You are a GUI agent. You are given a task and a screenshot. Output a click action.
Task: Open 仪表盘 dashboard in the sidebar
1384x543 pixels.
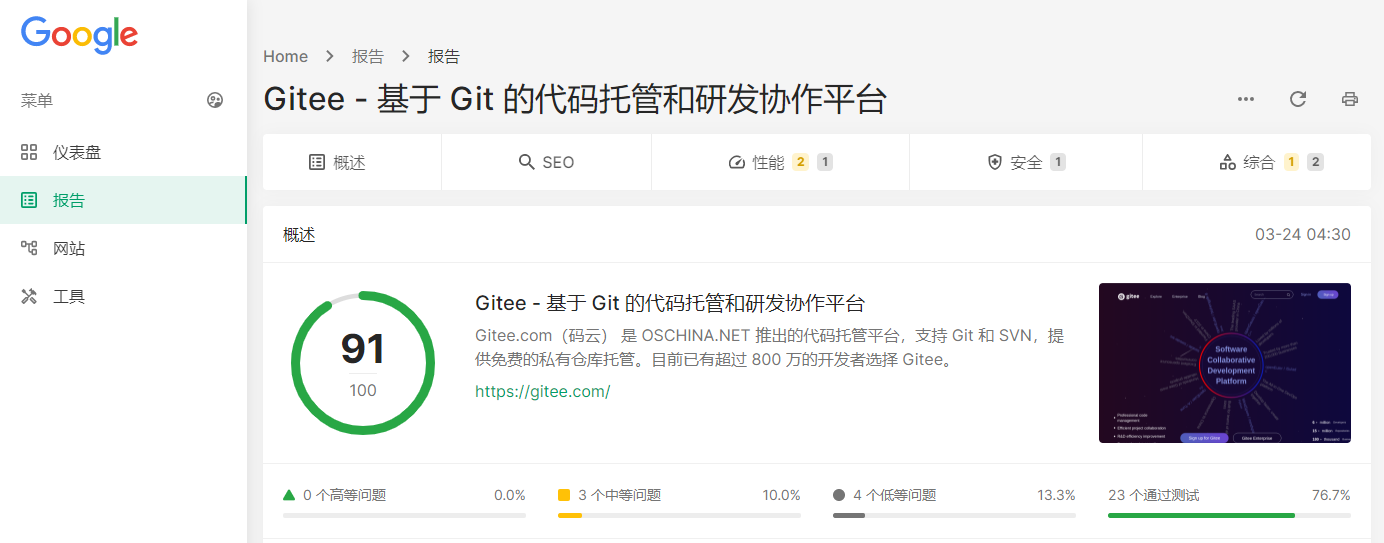click(x=123, y=152)
